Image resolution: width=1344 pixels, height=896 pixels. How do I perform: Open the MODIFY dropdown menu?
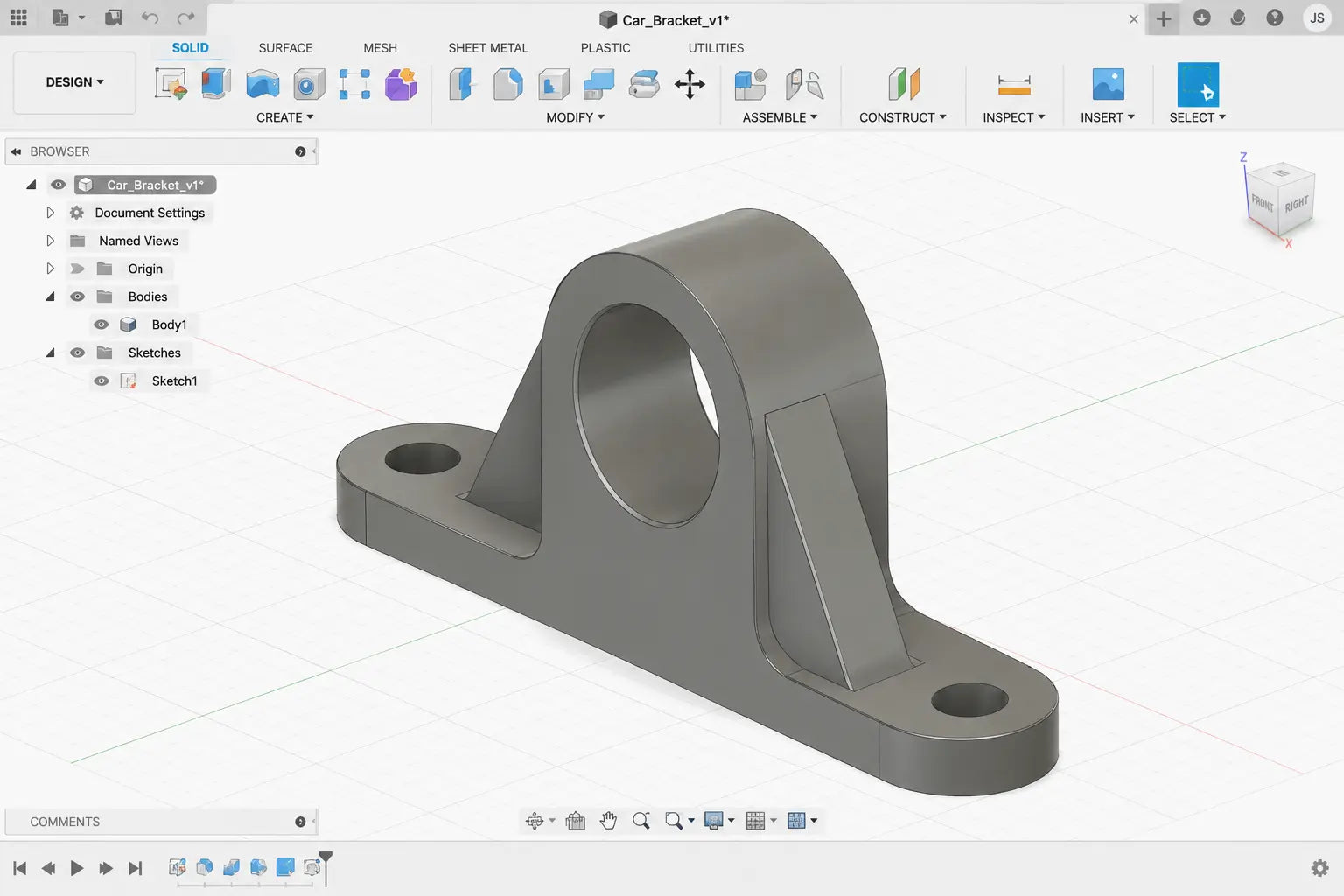575,117
